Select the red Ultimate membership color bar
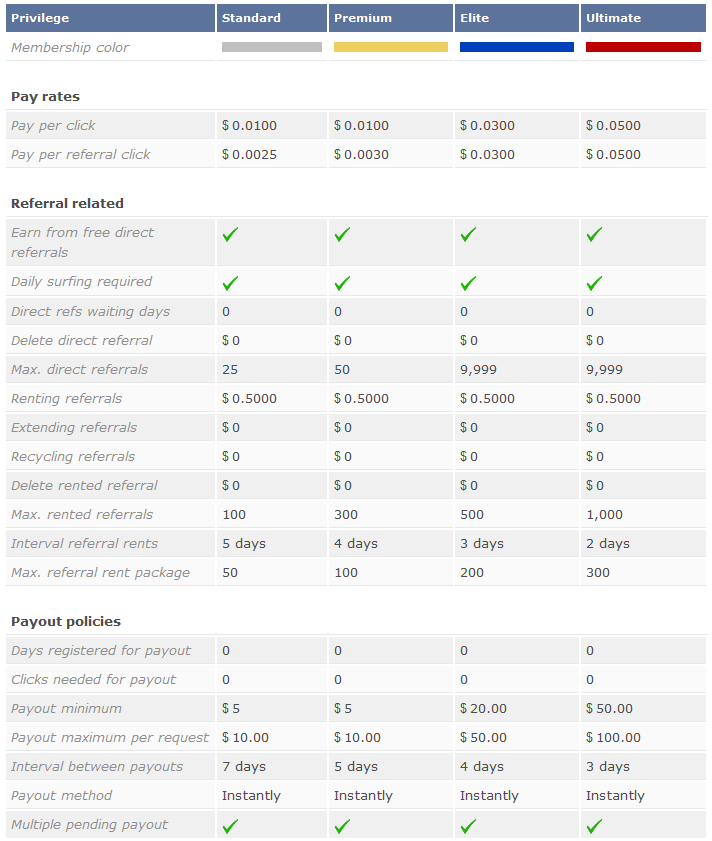Image resolution: width=712 pixels, height=841 pixels. 643,47
